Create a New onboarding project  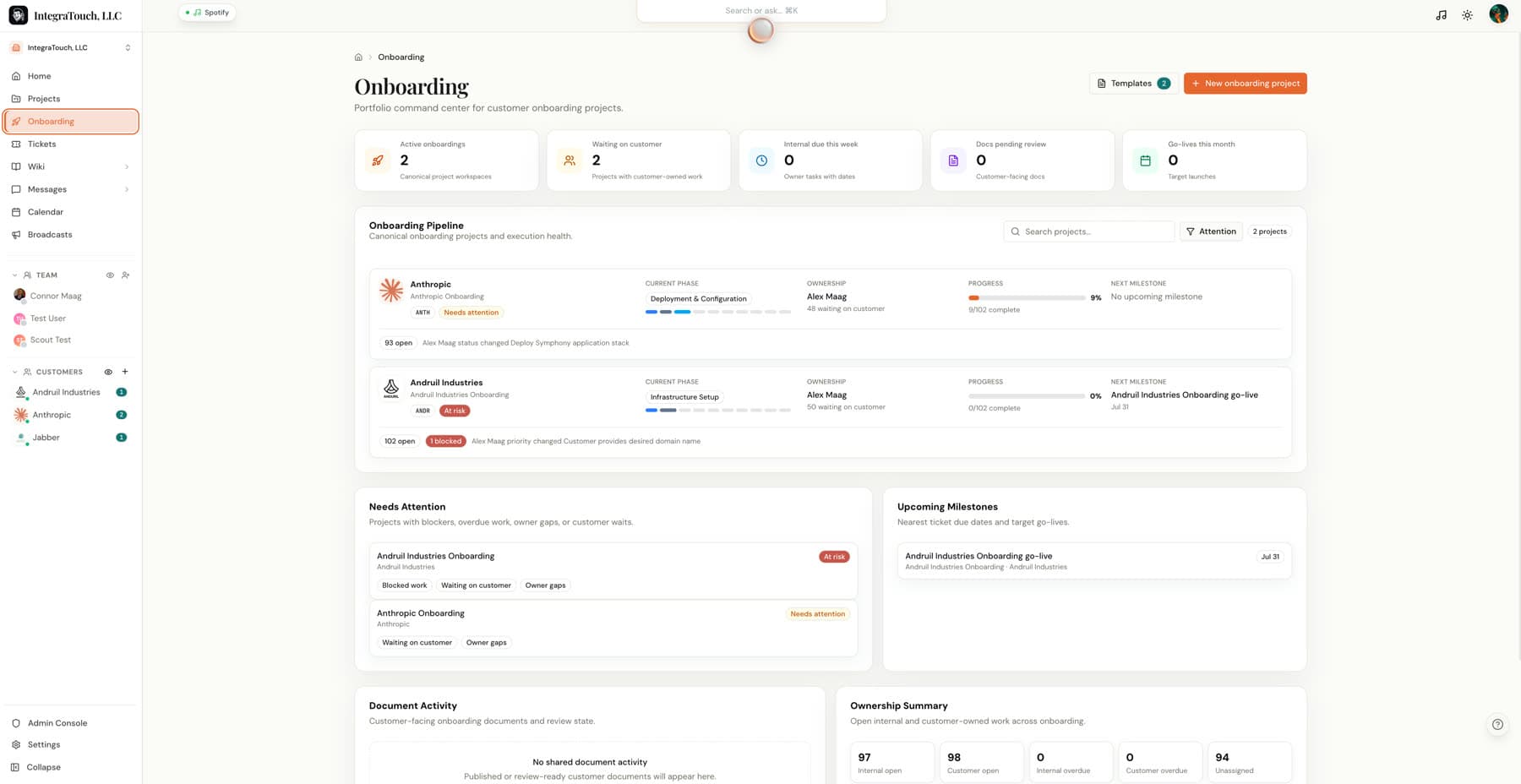pyautogui.click(x=1245, y=84)
